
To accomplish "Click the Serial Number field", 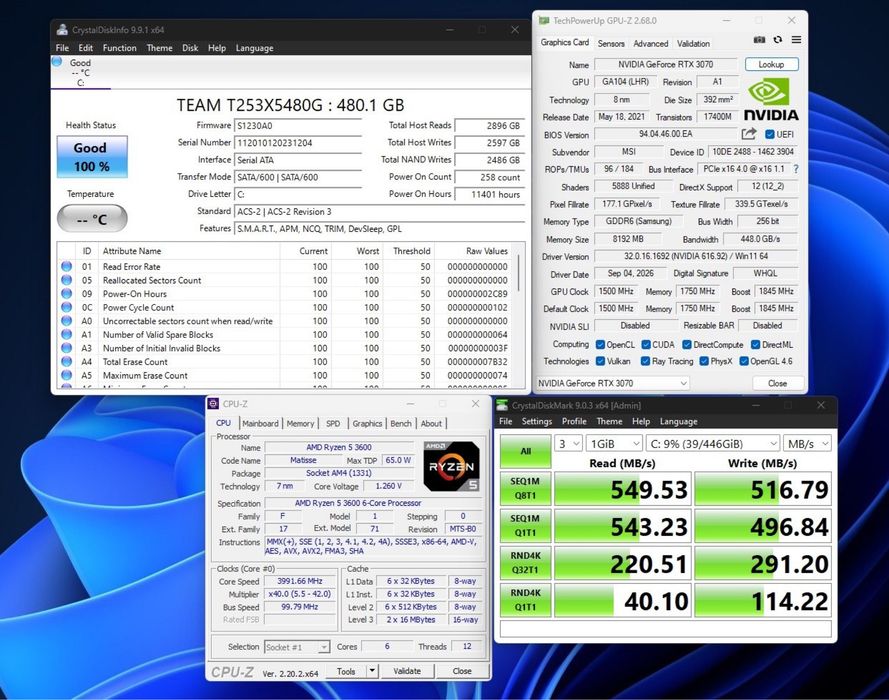I will (x=298, y=143).
